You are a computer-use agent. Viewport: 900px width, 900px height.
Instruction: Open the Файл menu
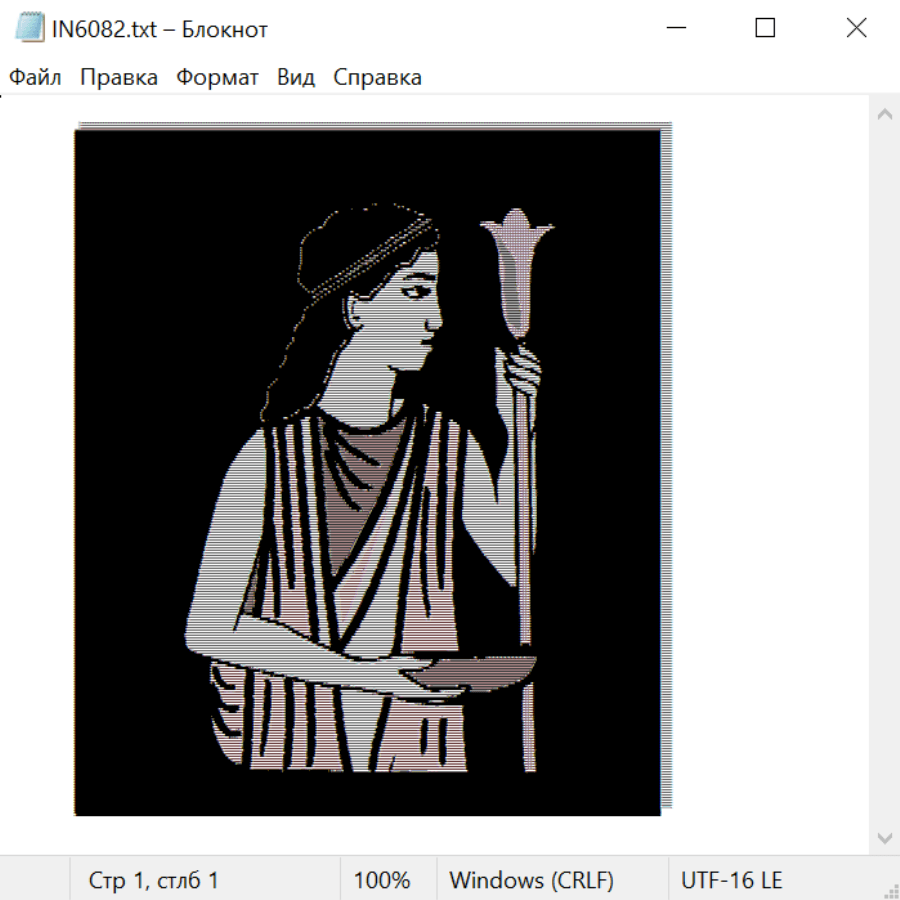click(x=35, y=78)
